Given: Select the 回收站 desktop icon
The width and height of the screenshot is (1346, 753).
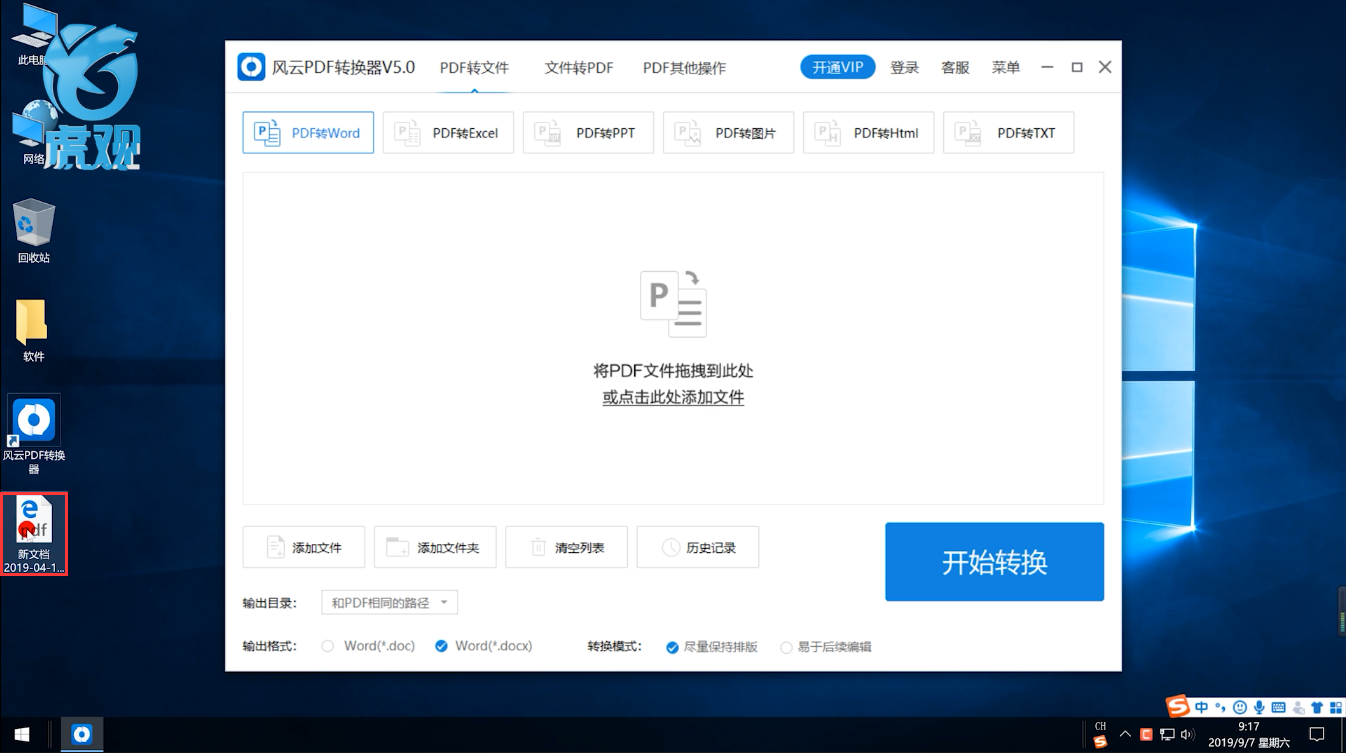Looking at the screenshot, I should tap(34, 231).
